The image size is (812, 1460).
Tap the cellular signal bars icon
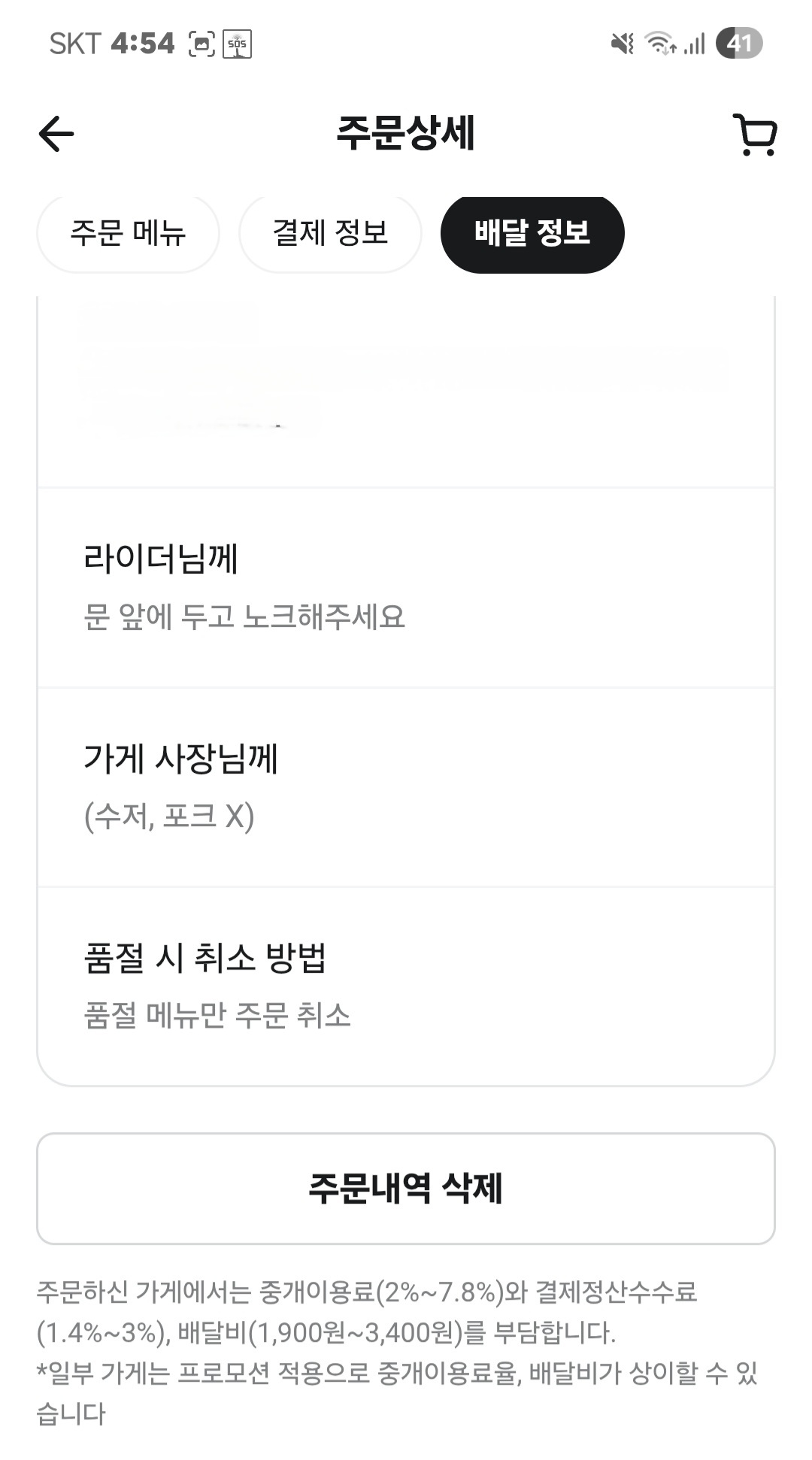(x=695, y=44)
